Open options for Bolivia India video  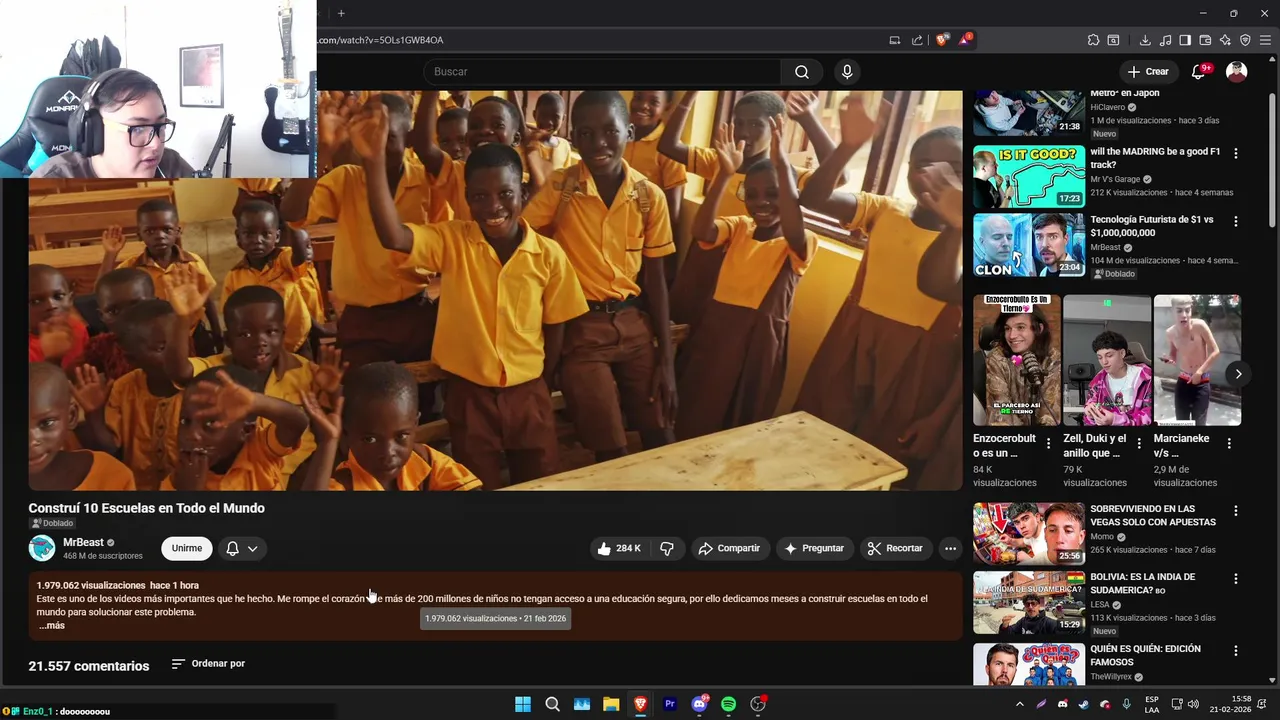point(1236,578)
